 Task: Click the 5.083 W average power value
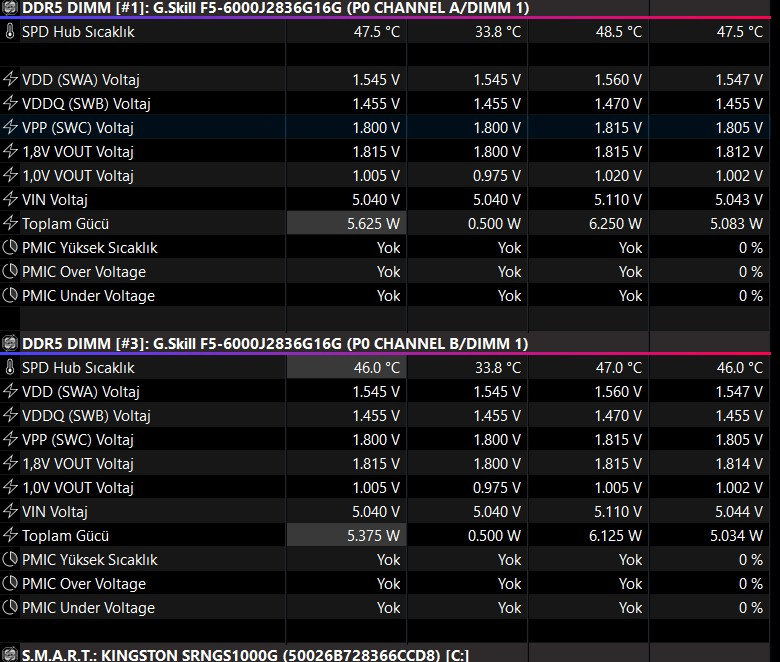pos(736,224)
